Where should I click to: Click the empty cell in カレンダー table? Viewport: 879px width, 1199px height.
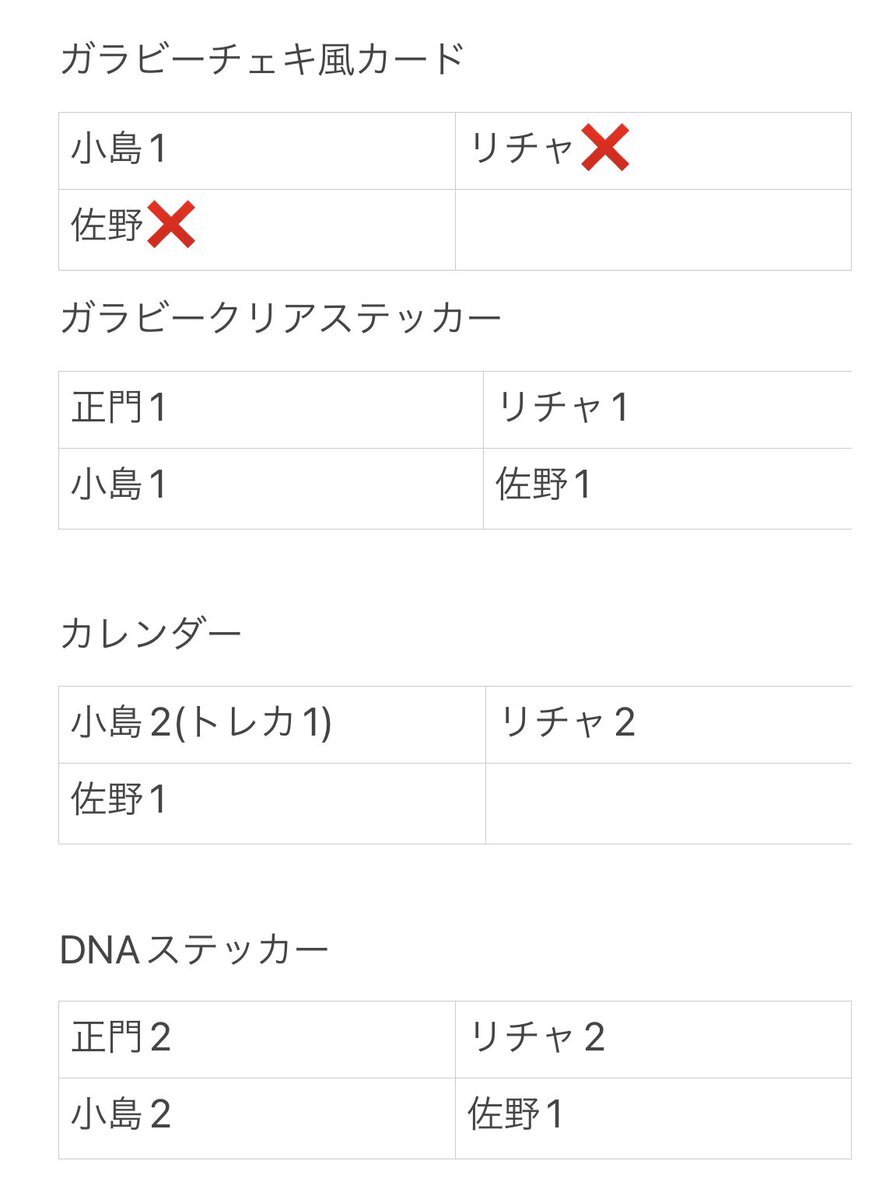(669, 804)
